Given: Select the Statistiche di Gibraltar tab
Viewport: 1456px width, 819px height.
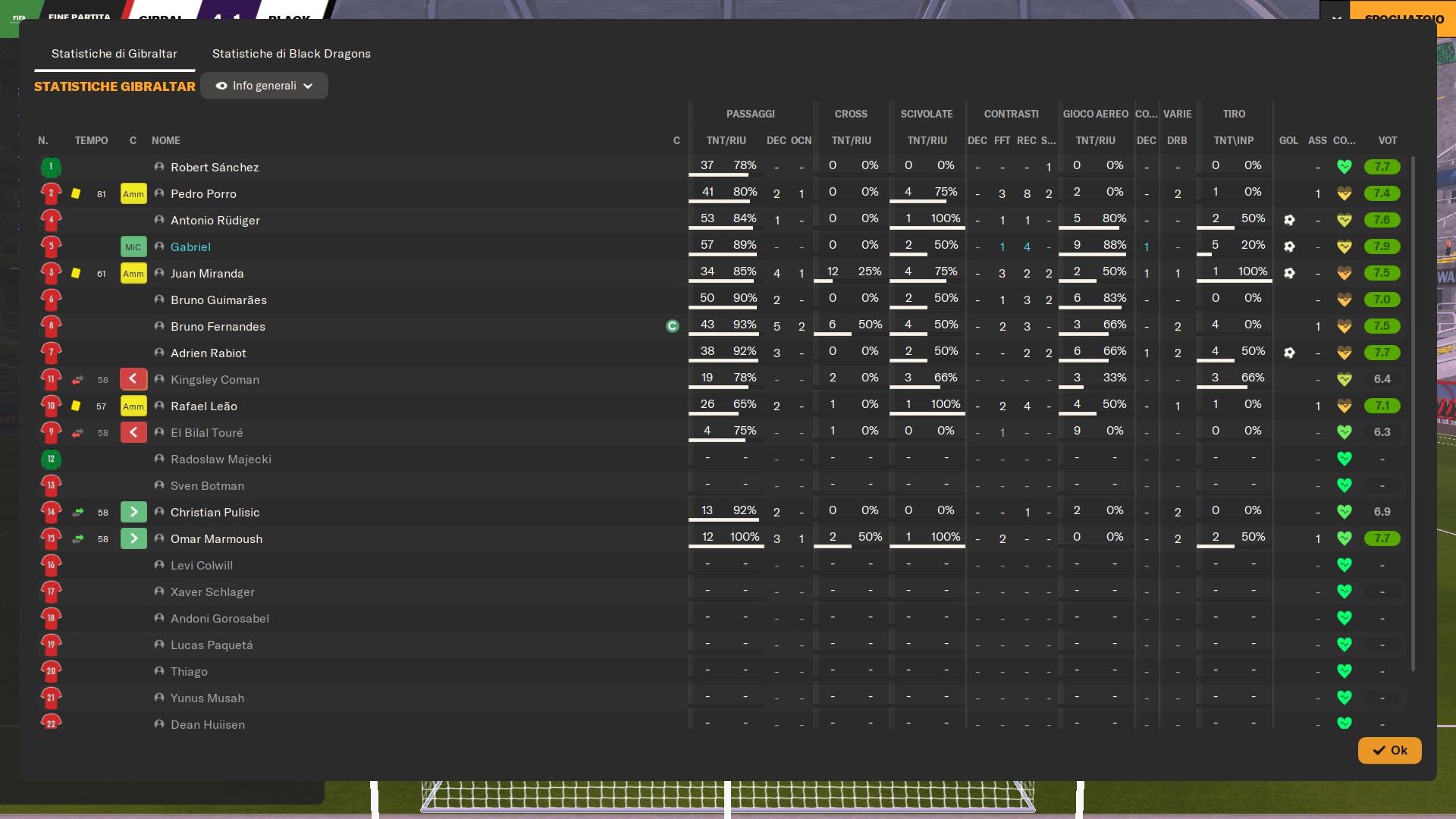Looking at the screenshot, I should tap(115, 54).
